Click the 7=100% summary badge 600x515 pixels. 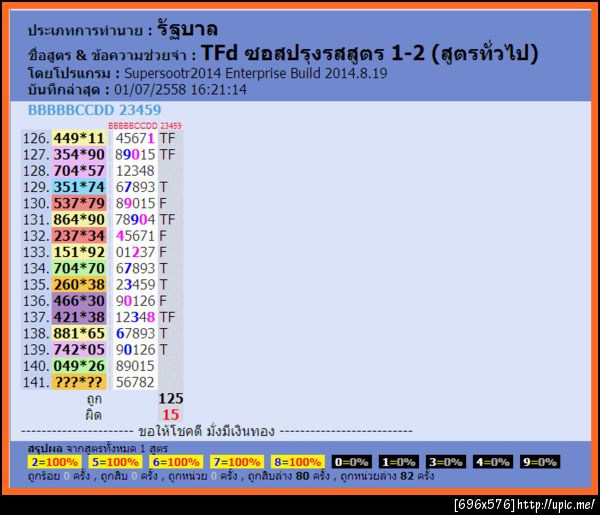[237, 462]
